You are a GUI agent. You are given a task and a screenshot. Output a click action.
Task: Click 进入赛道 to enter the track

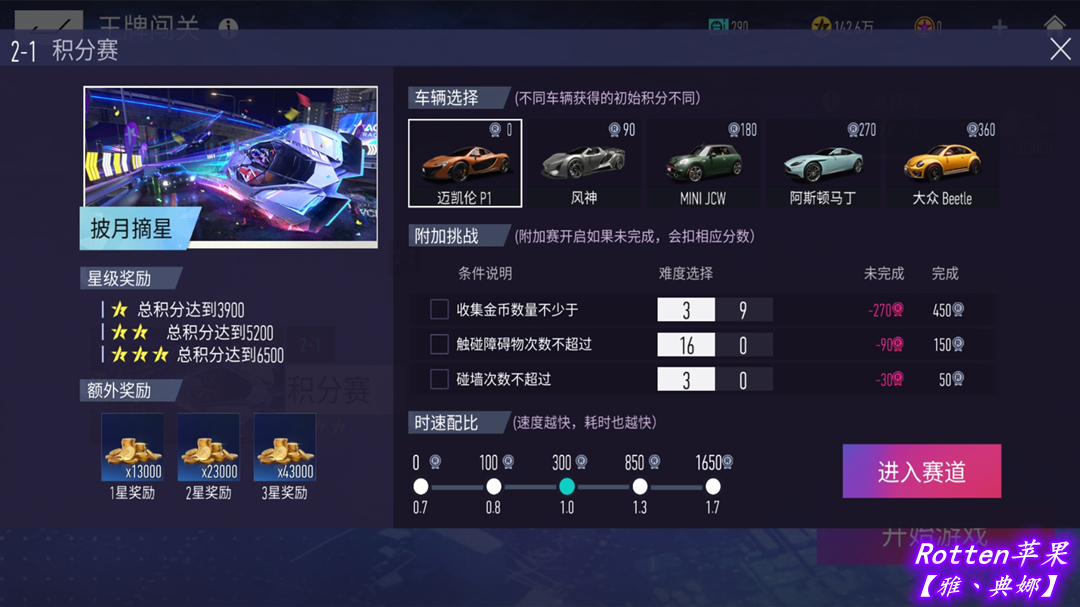coord(922,471)
